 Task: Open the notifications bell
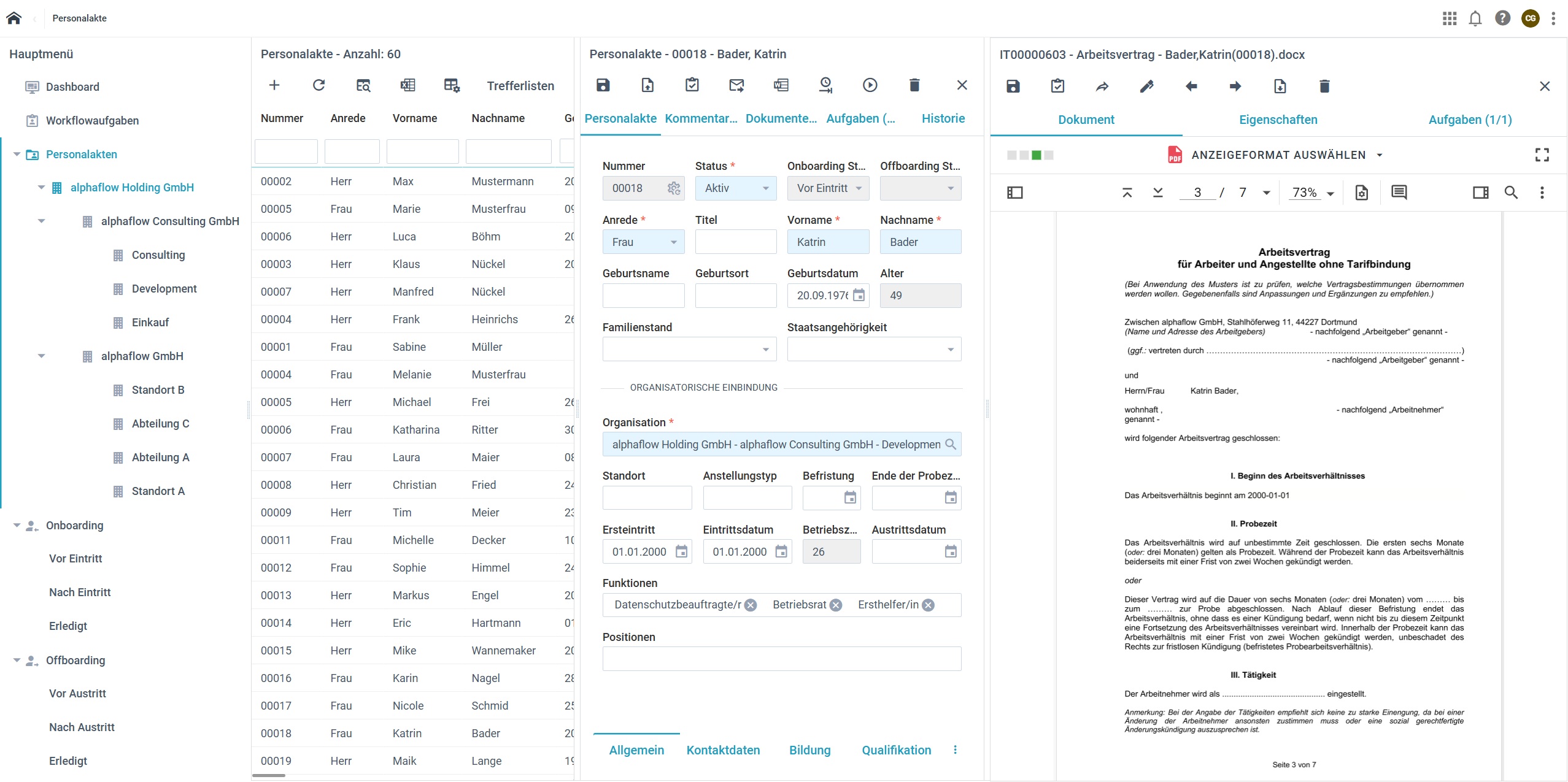click(1475, 18)
